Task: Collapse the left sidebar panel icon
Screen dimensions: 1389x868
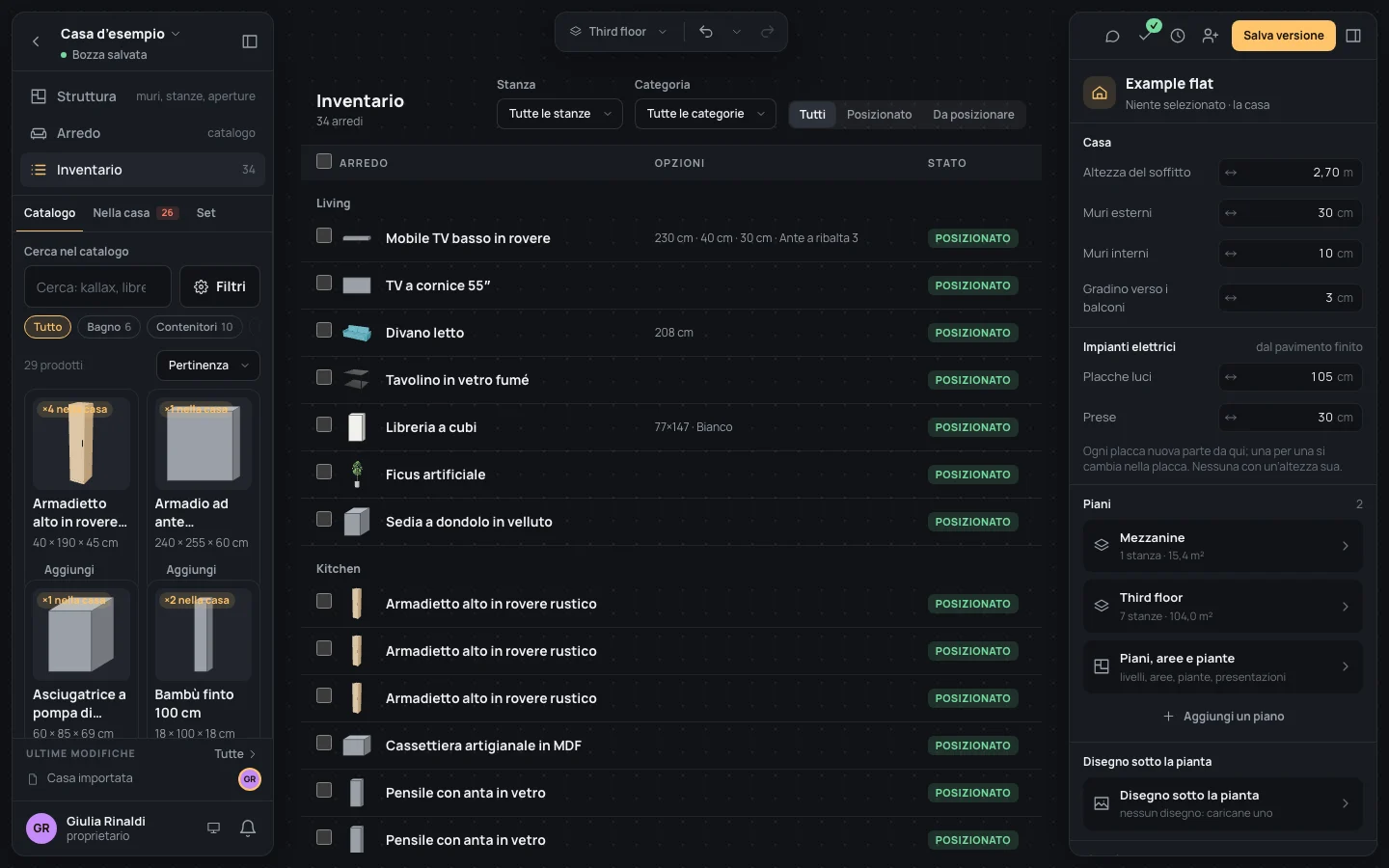Action: pos(250,41)
